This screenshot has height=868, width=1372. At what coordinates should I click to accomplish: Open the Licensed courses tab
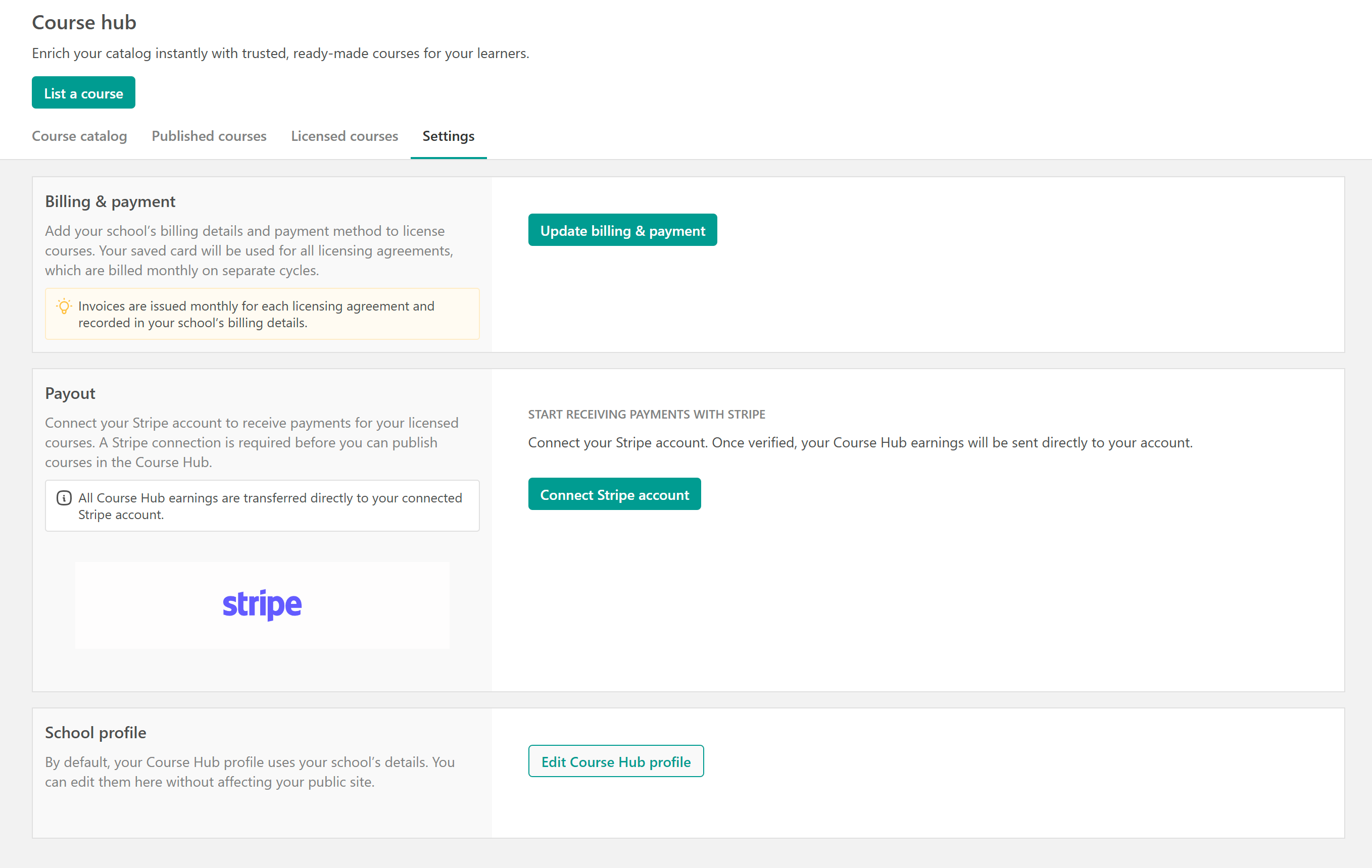[344, 136]
